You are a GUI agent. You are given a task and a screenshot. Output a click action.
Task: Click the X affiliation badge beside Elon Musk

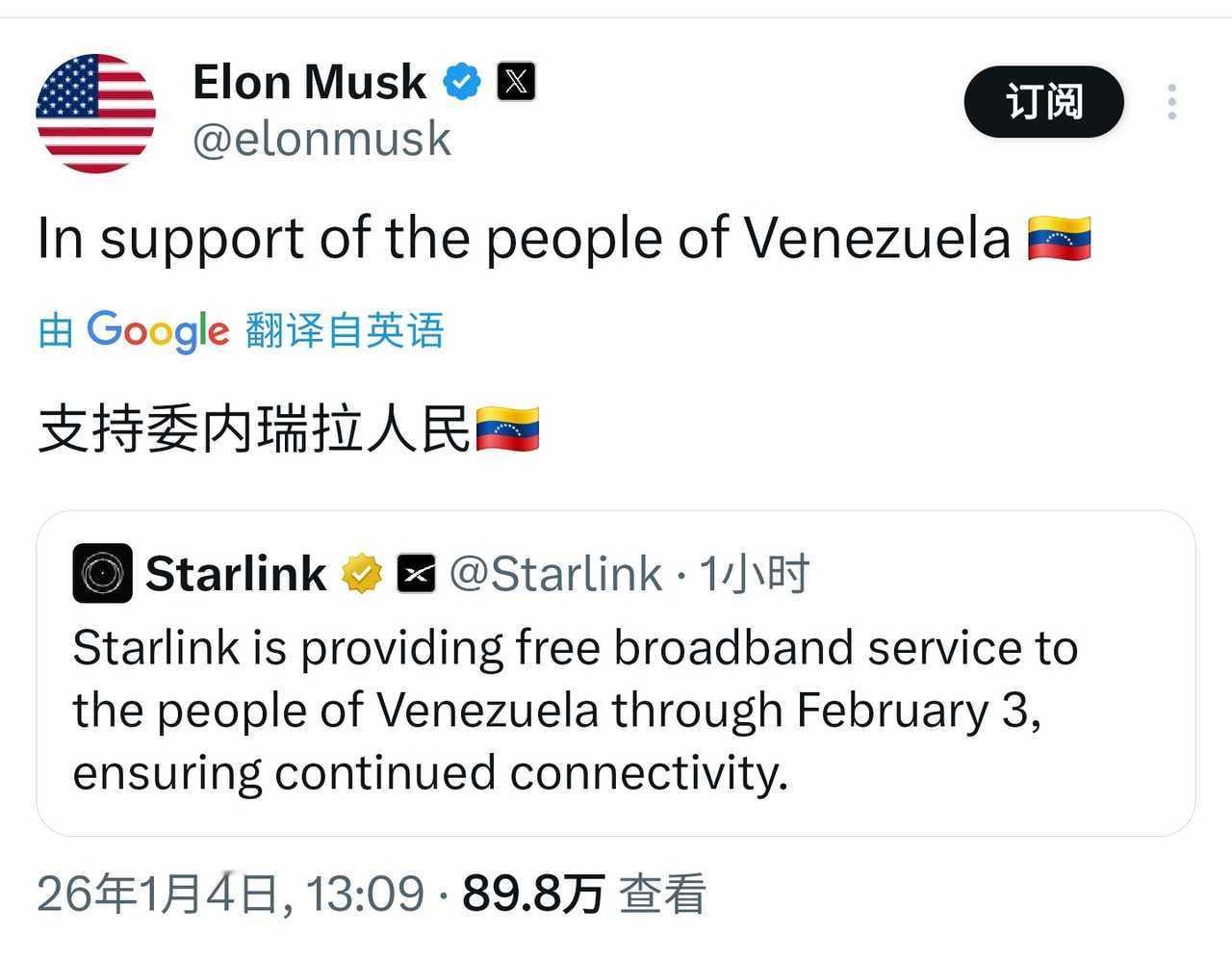coord(516,82)
